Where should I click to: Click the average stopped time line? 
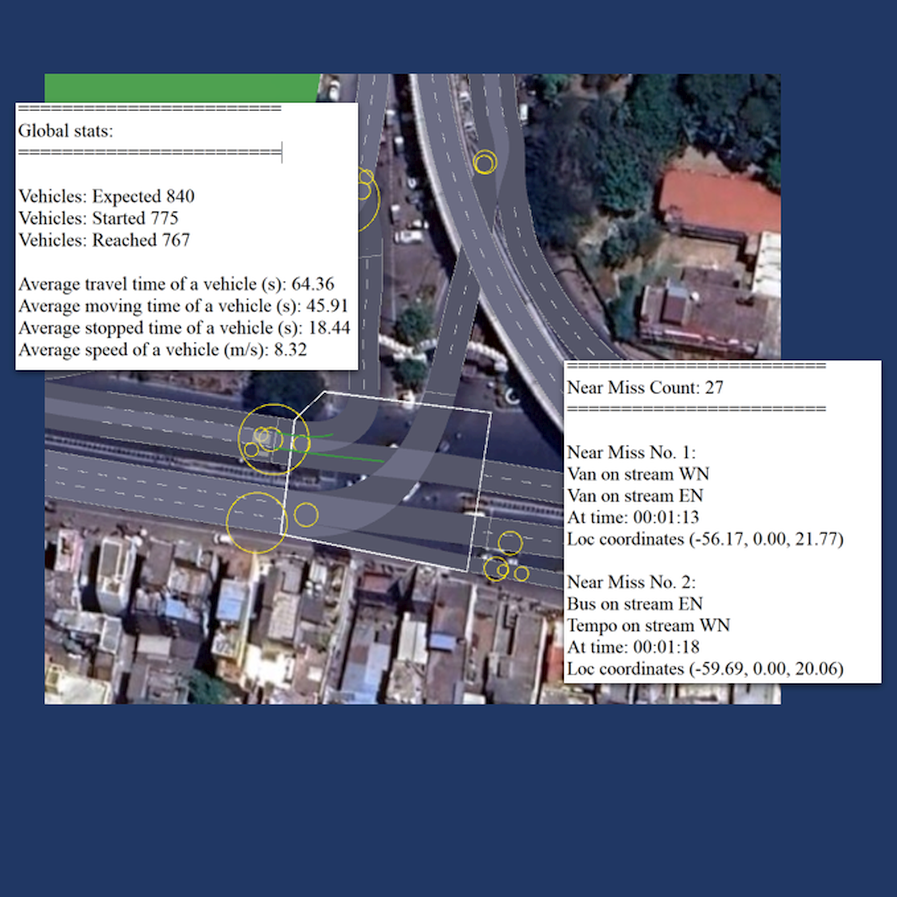[184, 328]
